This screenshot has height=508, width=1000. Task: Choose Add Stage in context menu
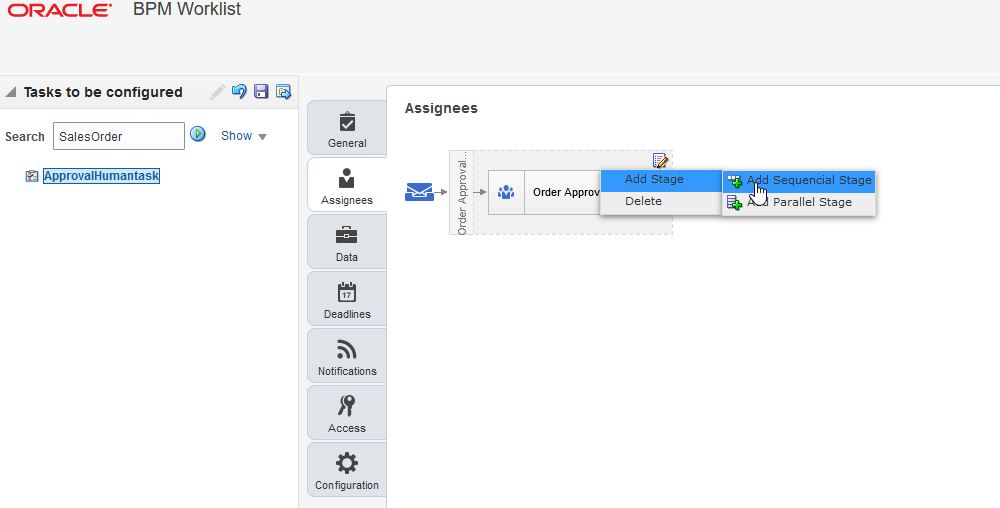tap(661, 180)
